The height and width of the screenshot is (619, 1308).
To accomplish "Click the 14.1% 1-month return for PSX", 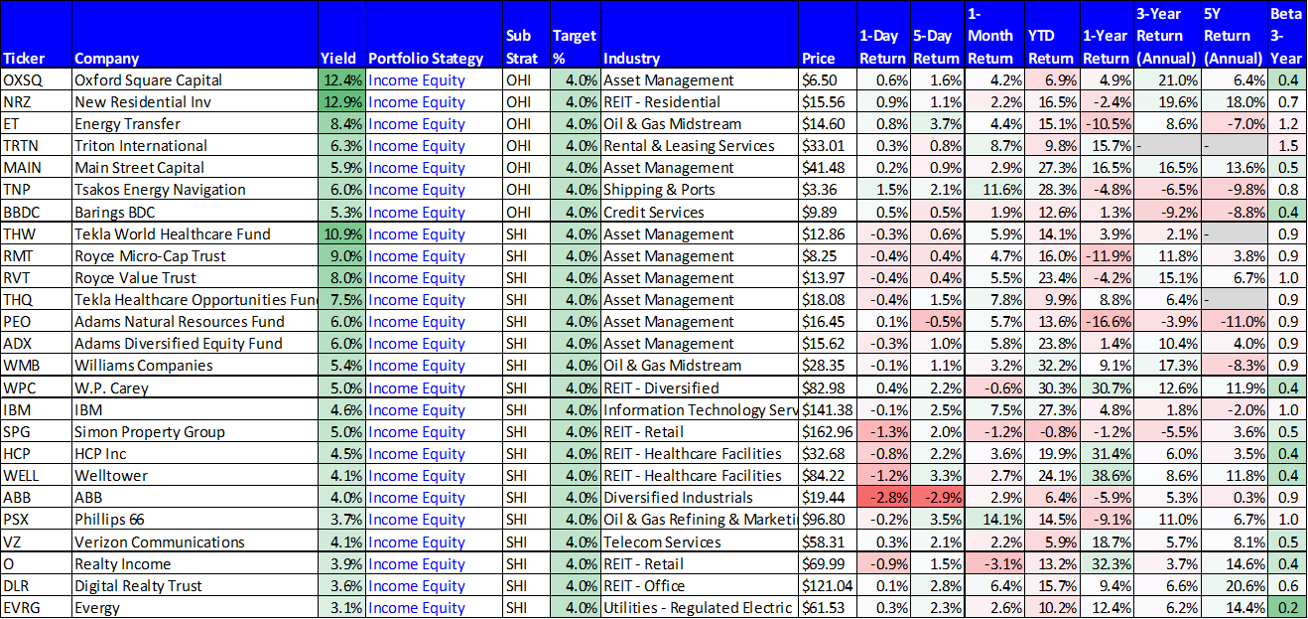I will [x=994, y=520].
